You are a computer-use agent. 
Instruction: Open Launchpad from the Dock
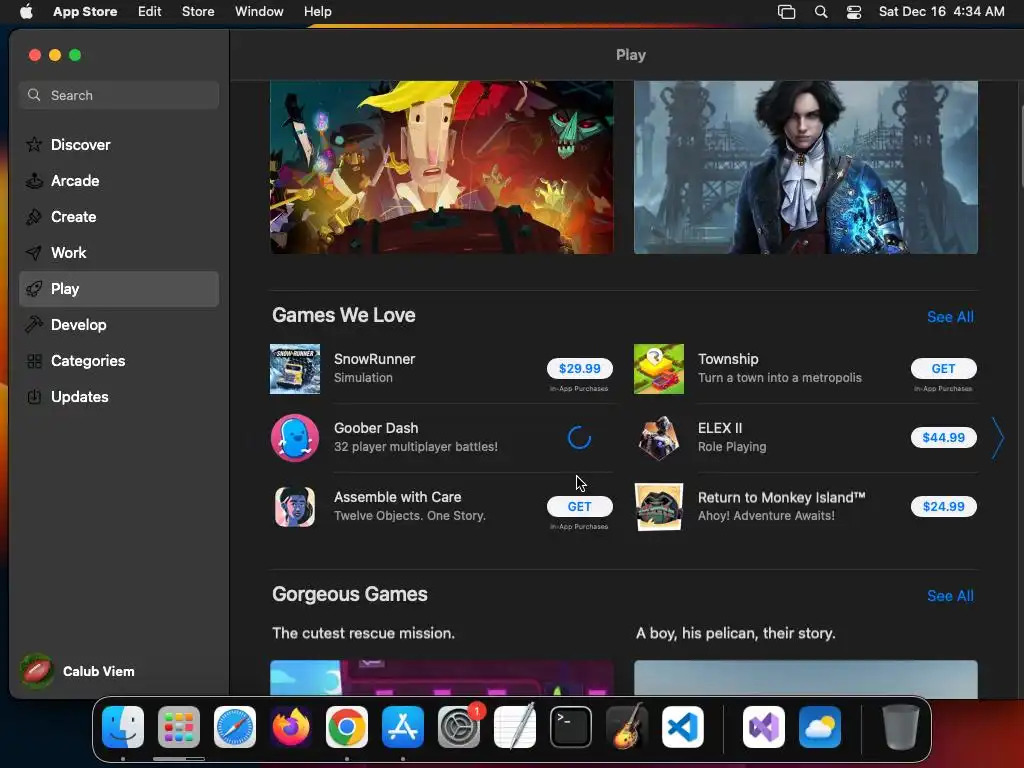179,727
